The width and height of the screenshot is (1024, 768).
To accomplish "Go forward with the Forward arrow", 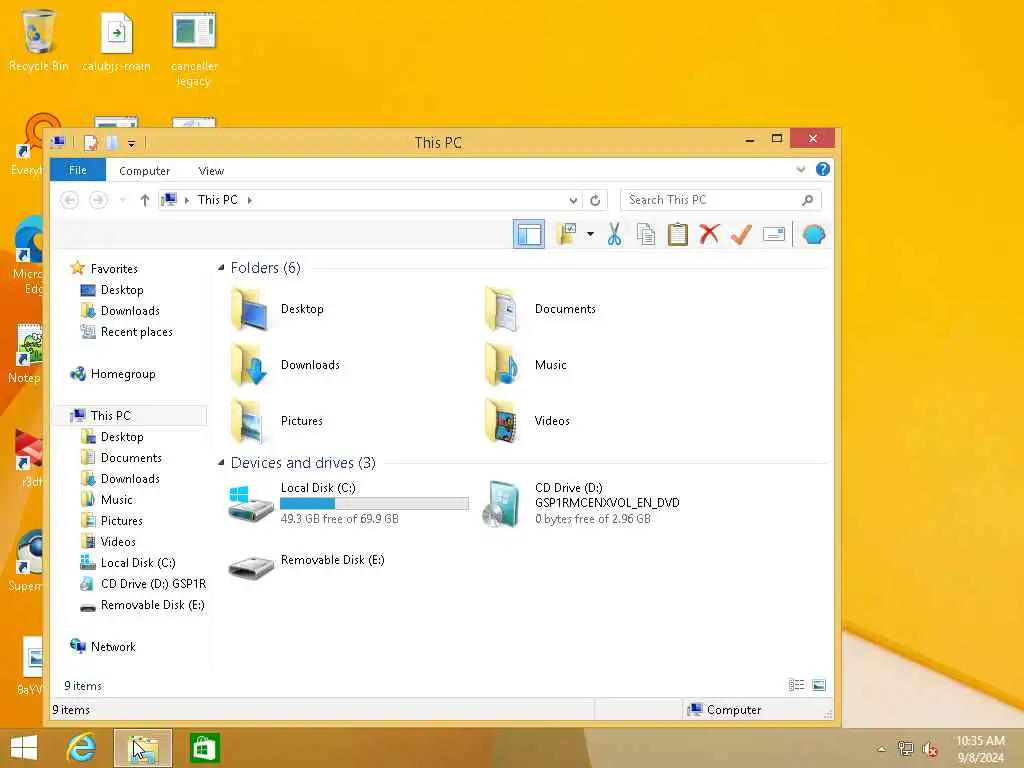I will tap(98, 200).
